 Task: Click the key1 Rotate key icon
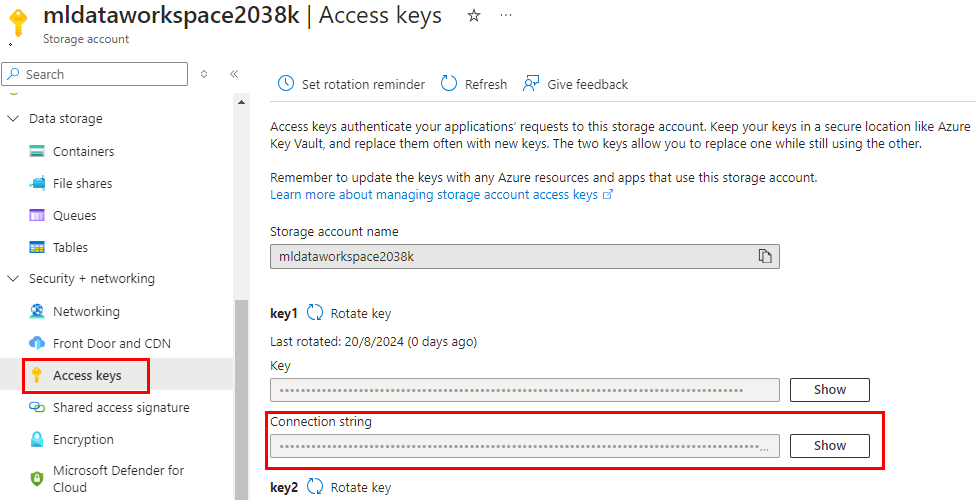point(315,313)
